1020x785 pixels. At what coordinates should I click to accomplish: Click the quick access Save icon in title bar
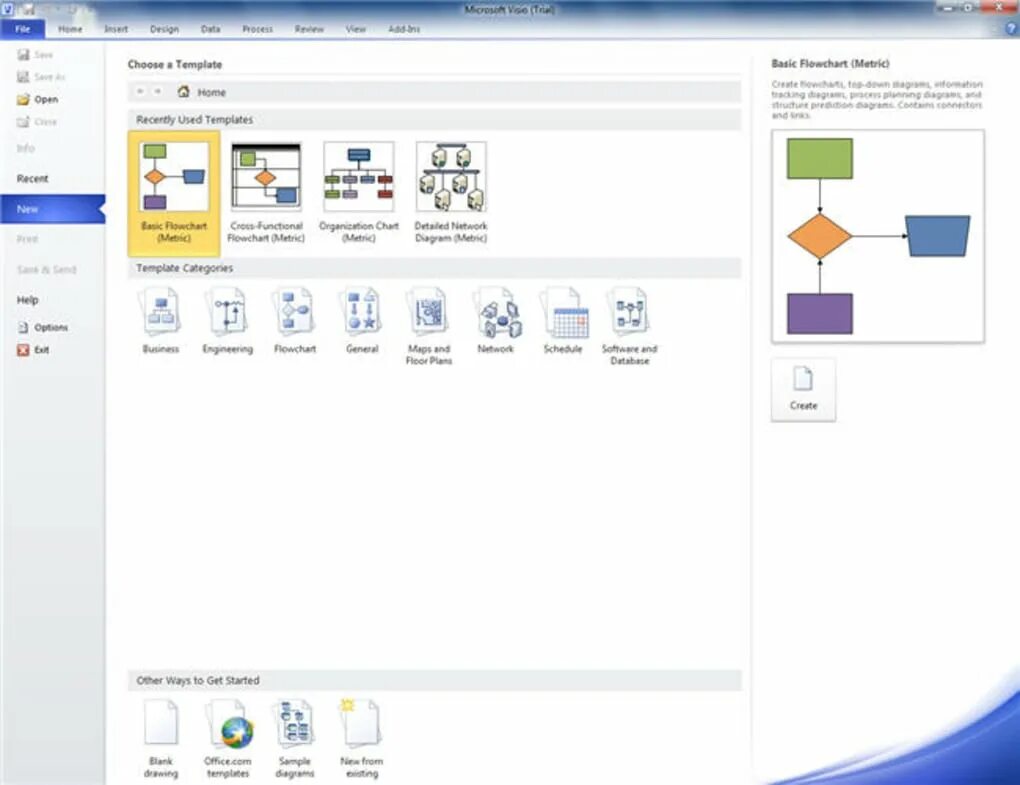click(x=29, y=8)
